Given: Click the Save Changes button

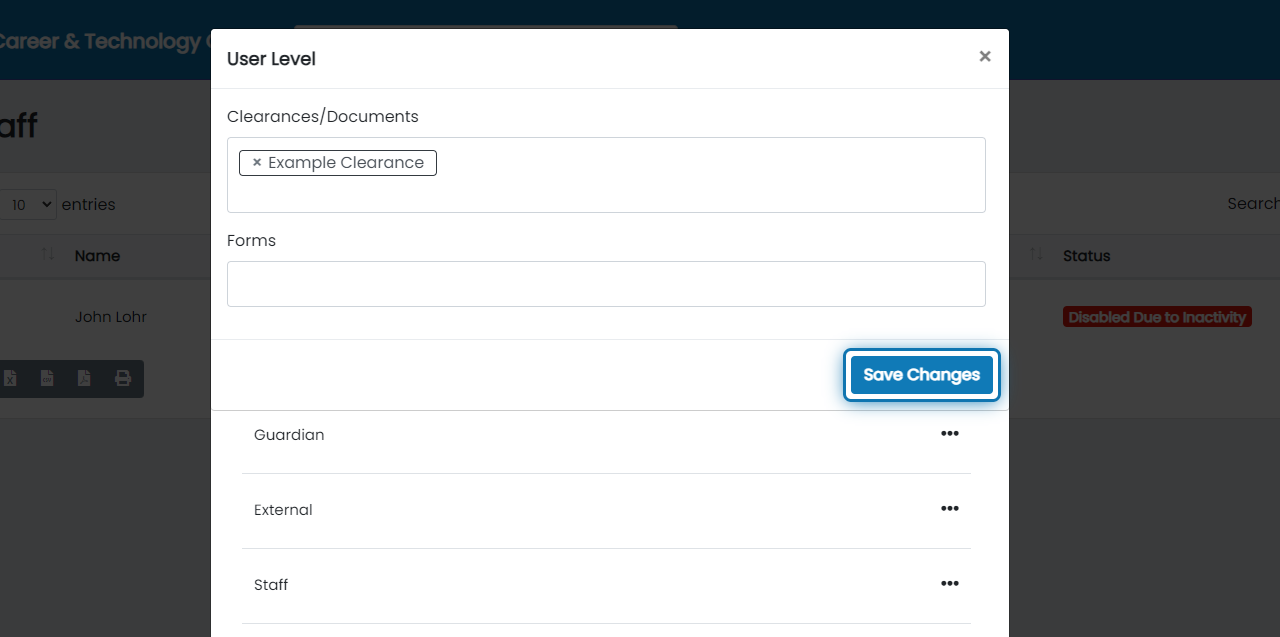Looking at the screenshot, I should pos(921,375).
